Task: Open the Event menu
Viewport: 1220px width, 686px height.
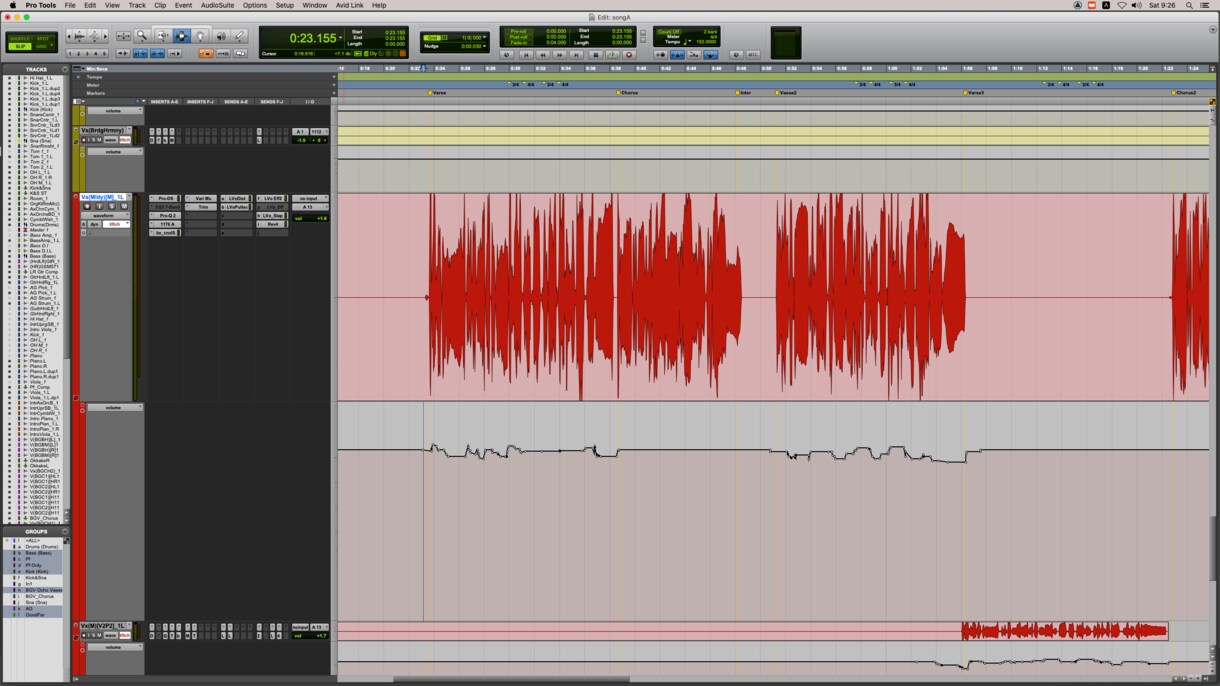Action: coord(183,5)
